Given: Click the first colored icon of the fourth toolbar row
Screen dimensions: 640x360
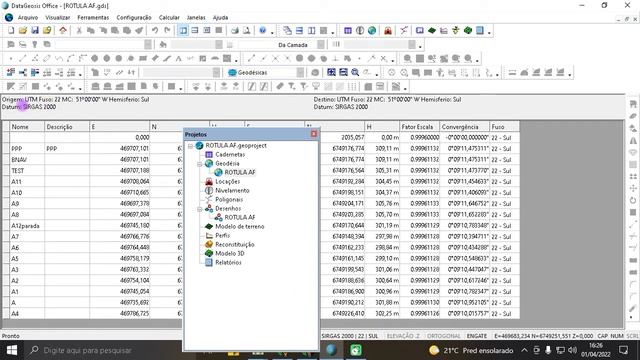Looking at the screenshot, I should [11, 73].
